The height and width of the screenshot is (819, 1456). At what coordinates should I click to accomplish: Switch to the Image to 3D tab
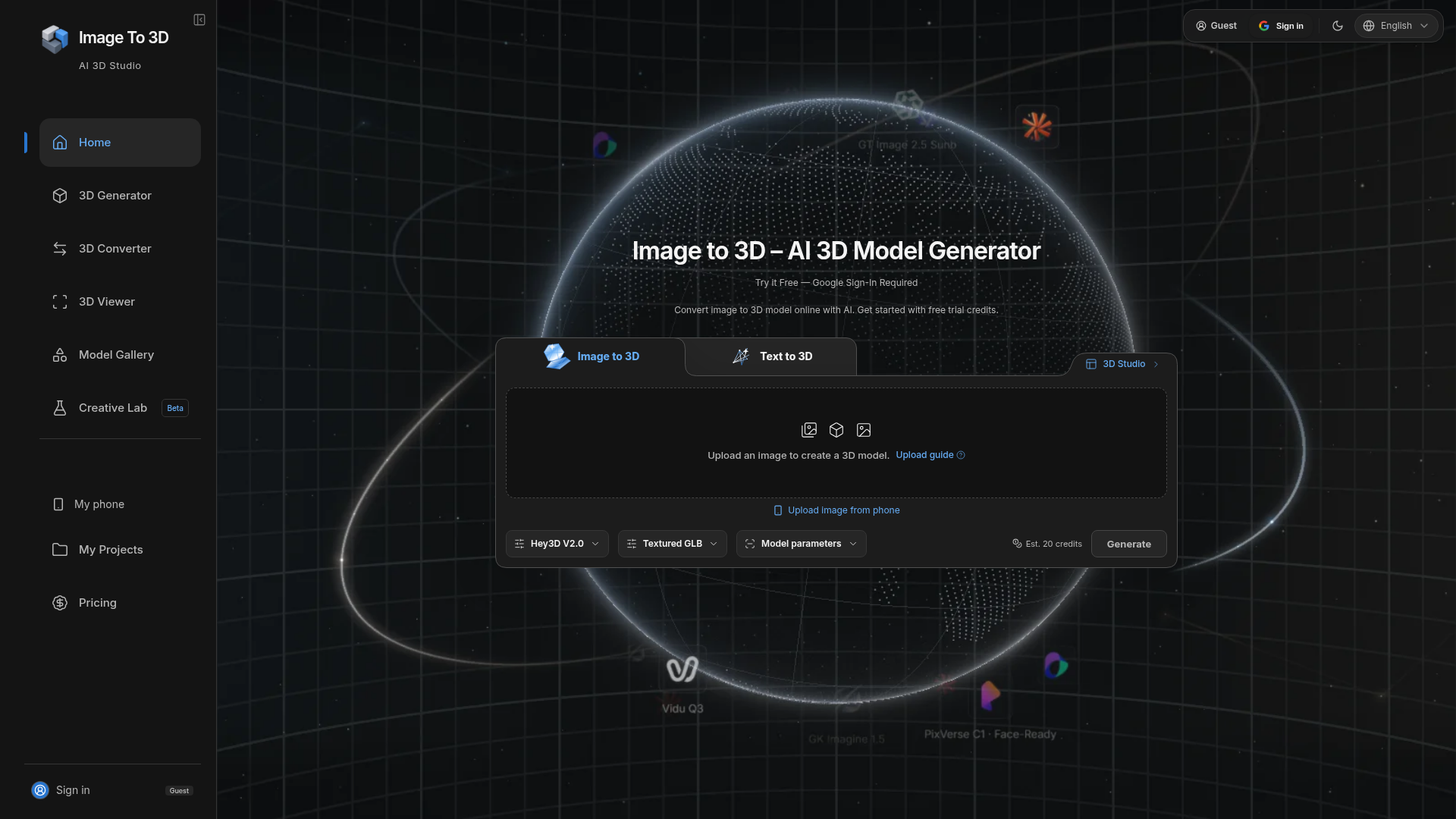(591, 356)
